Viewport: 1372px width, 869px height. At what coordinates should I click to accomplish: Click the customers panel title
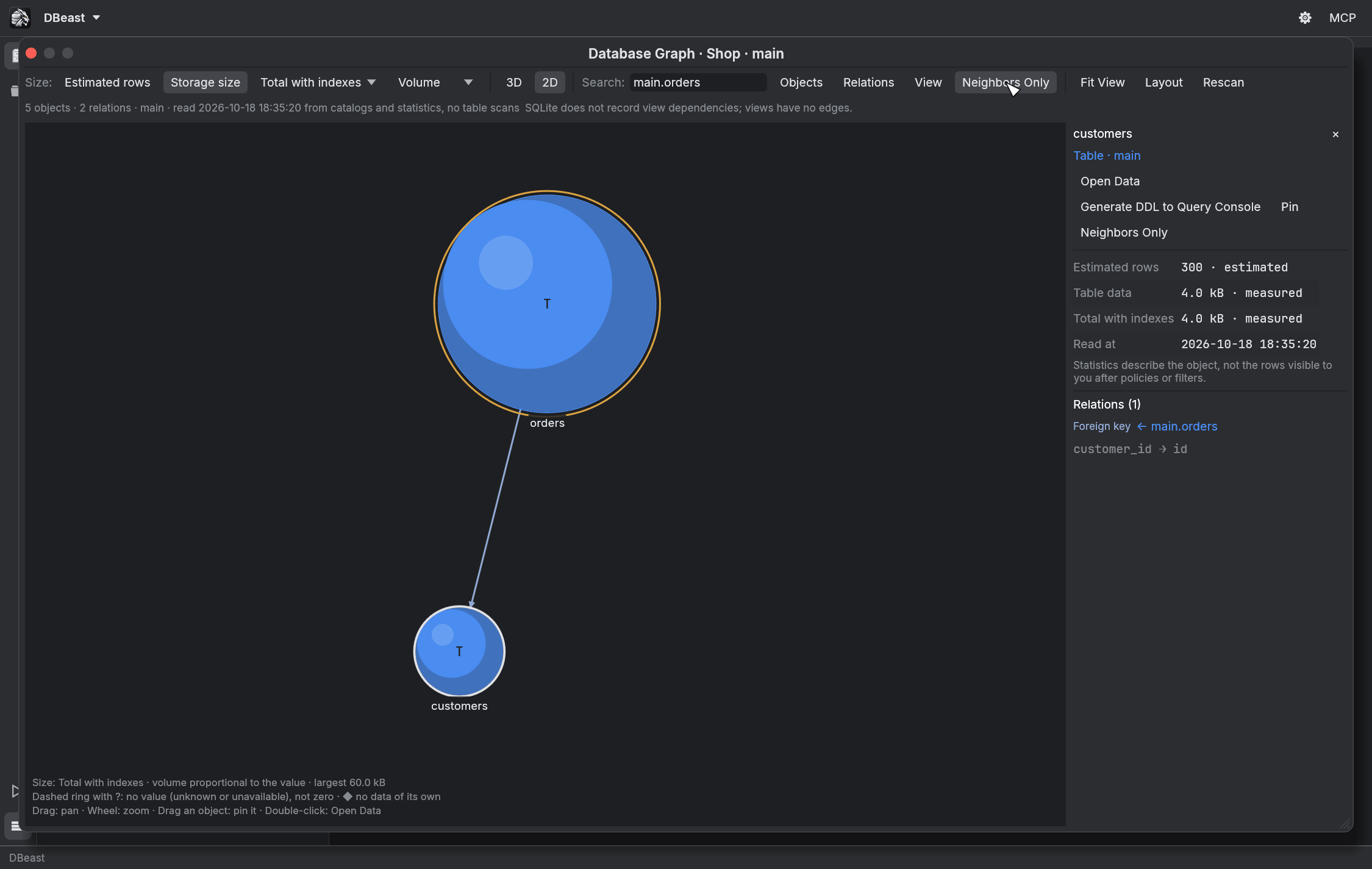(1102, 134)
